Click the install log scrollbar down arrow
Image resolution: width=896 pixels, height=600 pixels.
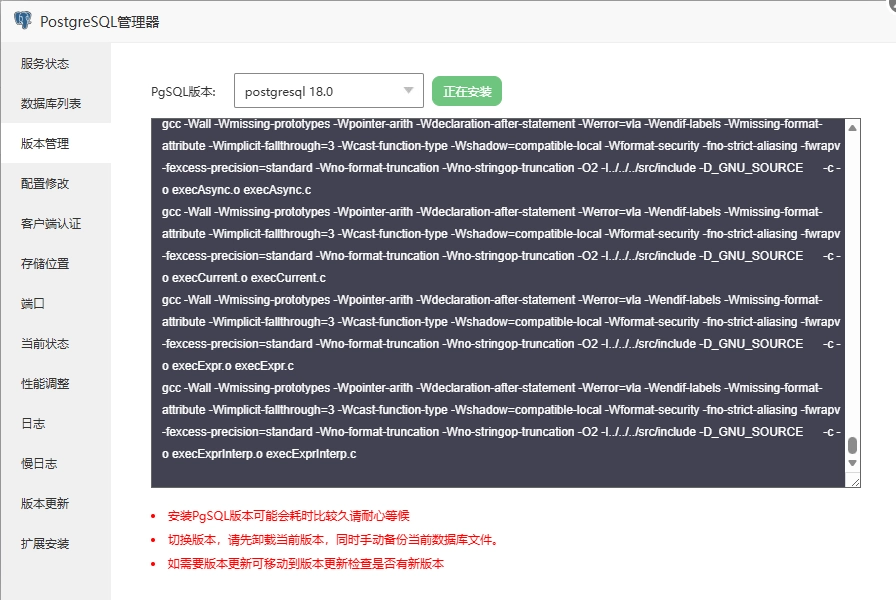[852, 463]
